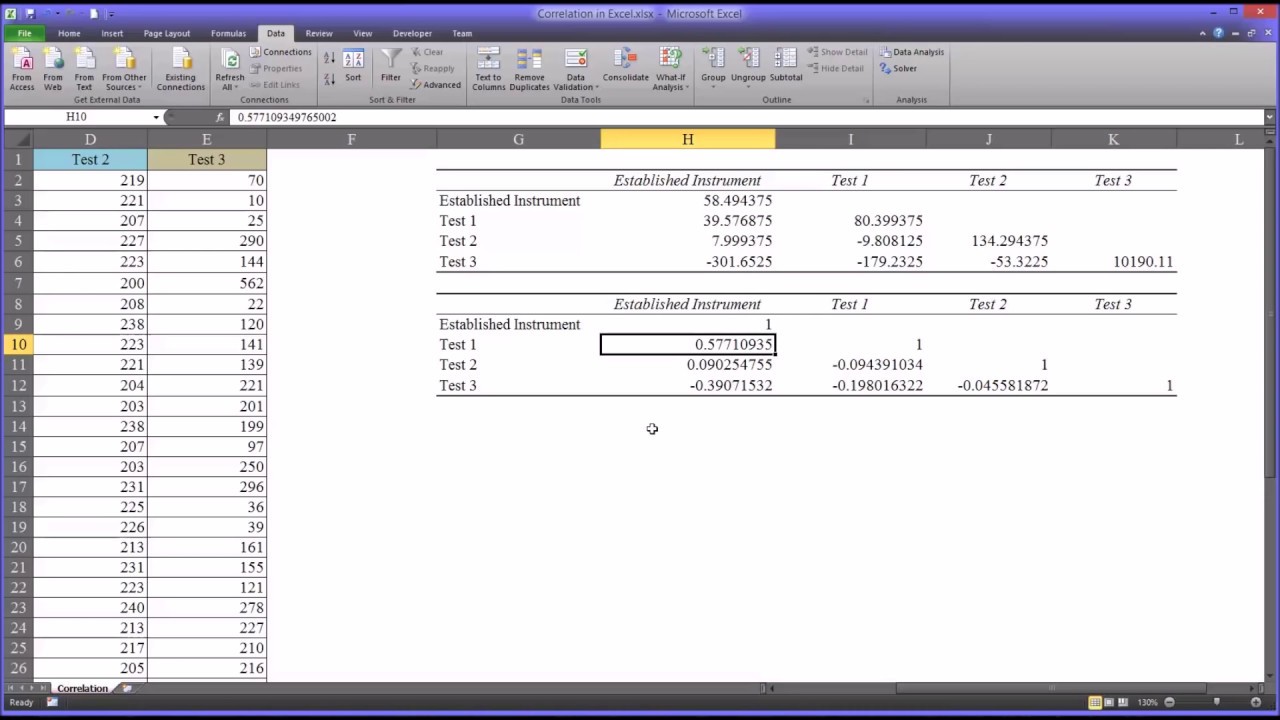
Task: Import data From Web
Action: coord(53,69)
